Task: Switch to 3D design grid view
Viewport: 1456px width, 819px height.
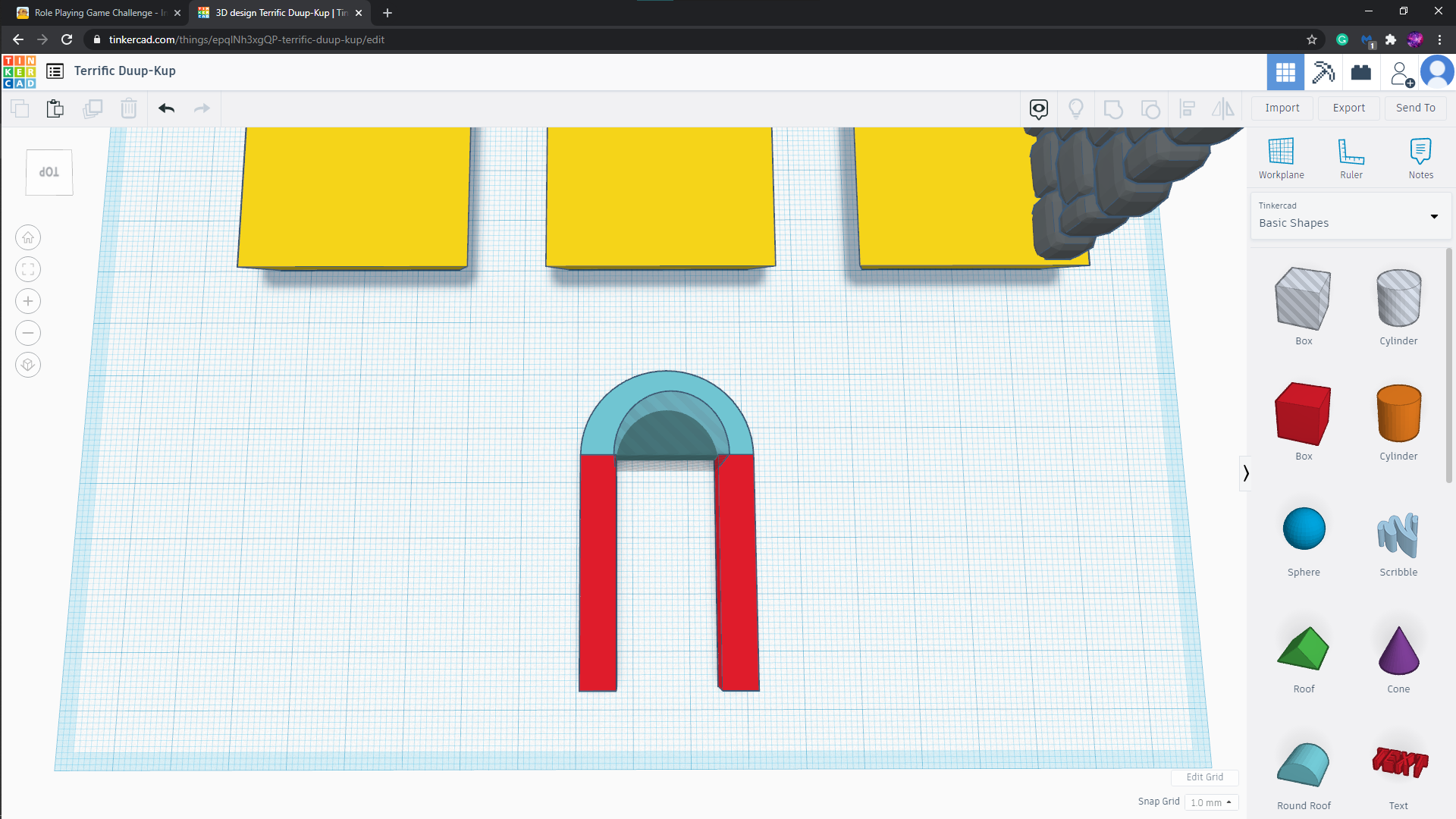Action: 1285,72
